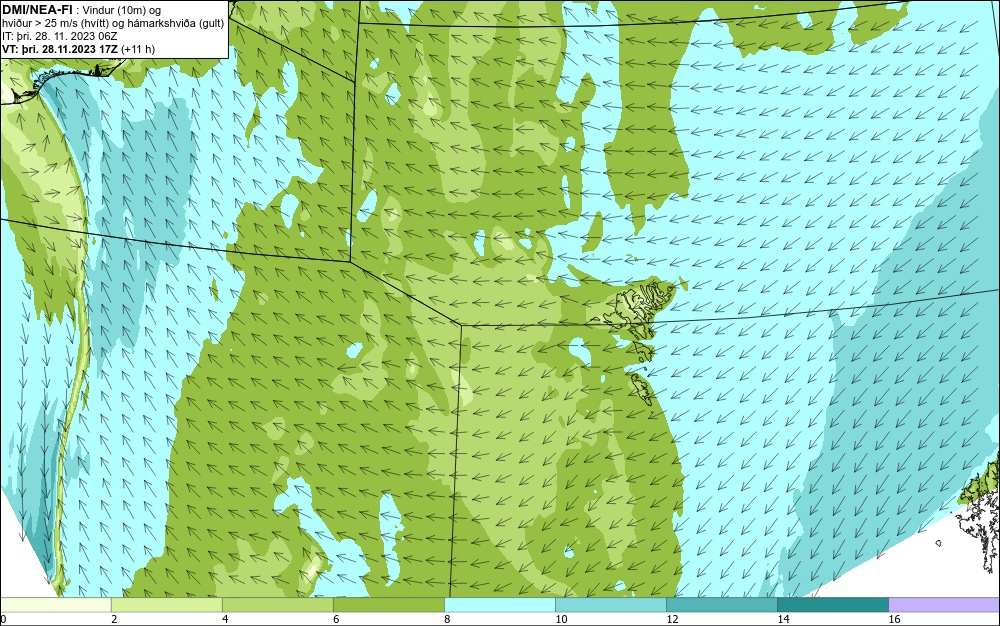The height and width of the screenshot is (626, 1000).
Task: Click the 8-10 m/s light cyan legend swatch
Action: tap(499, 605)
